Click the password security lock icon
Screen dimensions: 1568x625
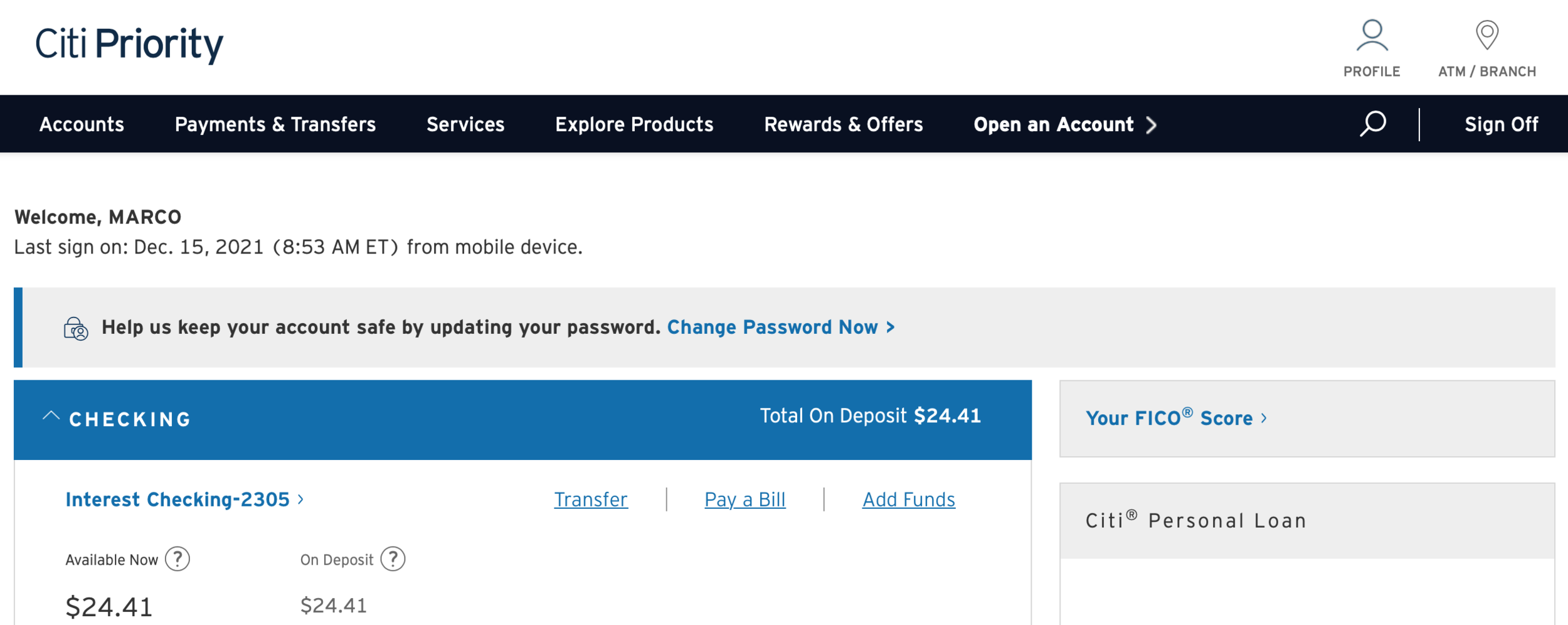[x=76, y=328]
